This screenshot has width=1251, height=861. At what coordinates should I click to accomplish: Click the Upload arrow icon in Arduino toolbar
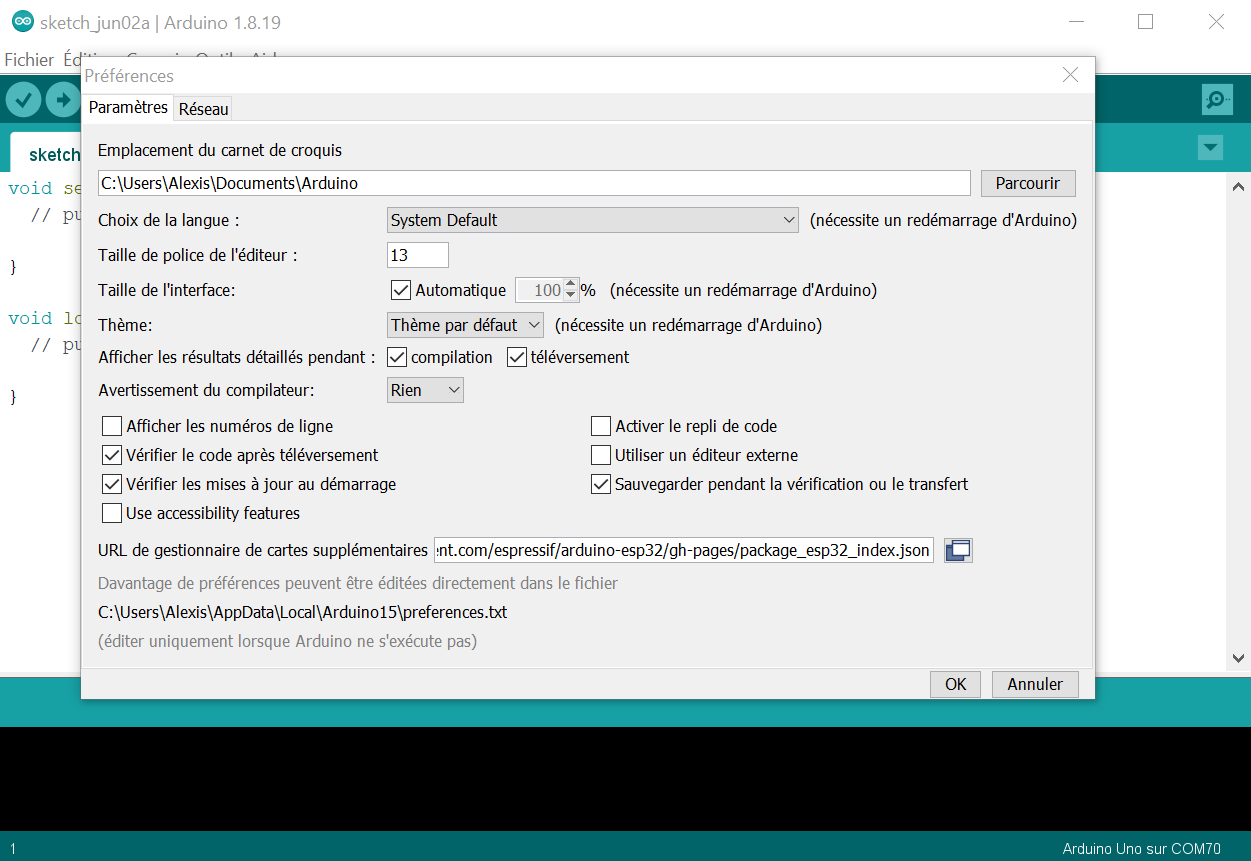tap(63, 100)
